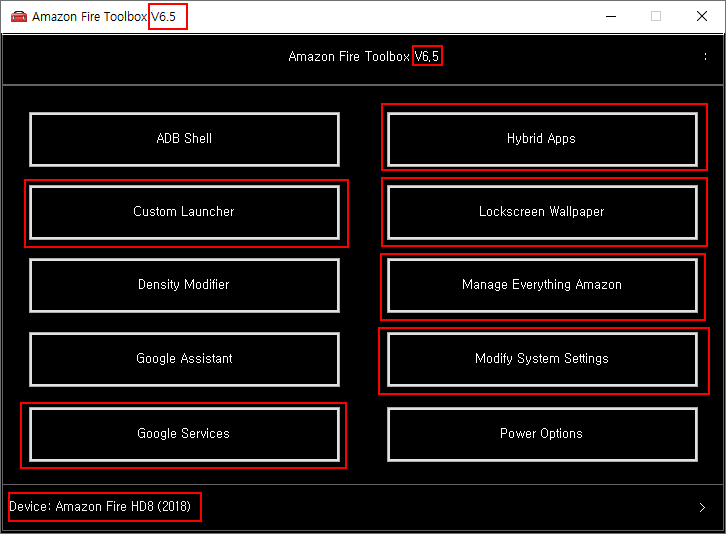
Task: Open the Custom Launcher tool
Action: coord(184,212)
